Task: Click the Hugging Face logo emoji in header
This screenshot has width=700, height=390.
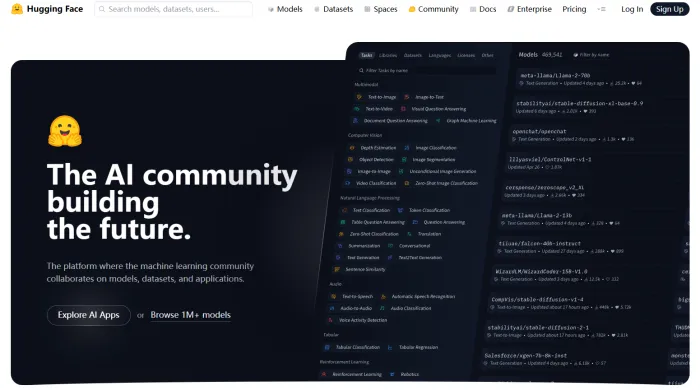Action: [17, 9]
